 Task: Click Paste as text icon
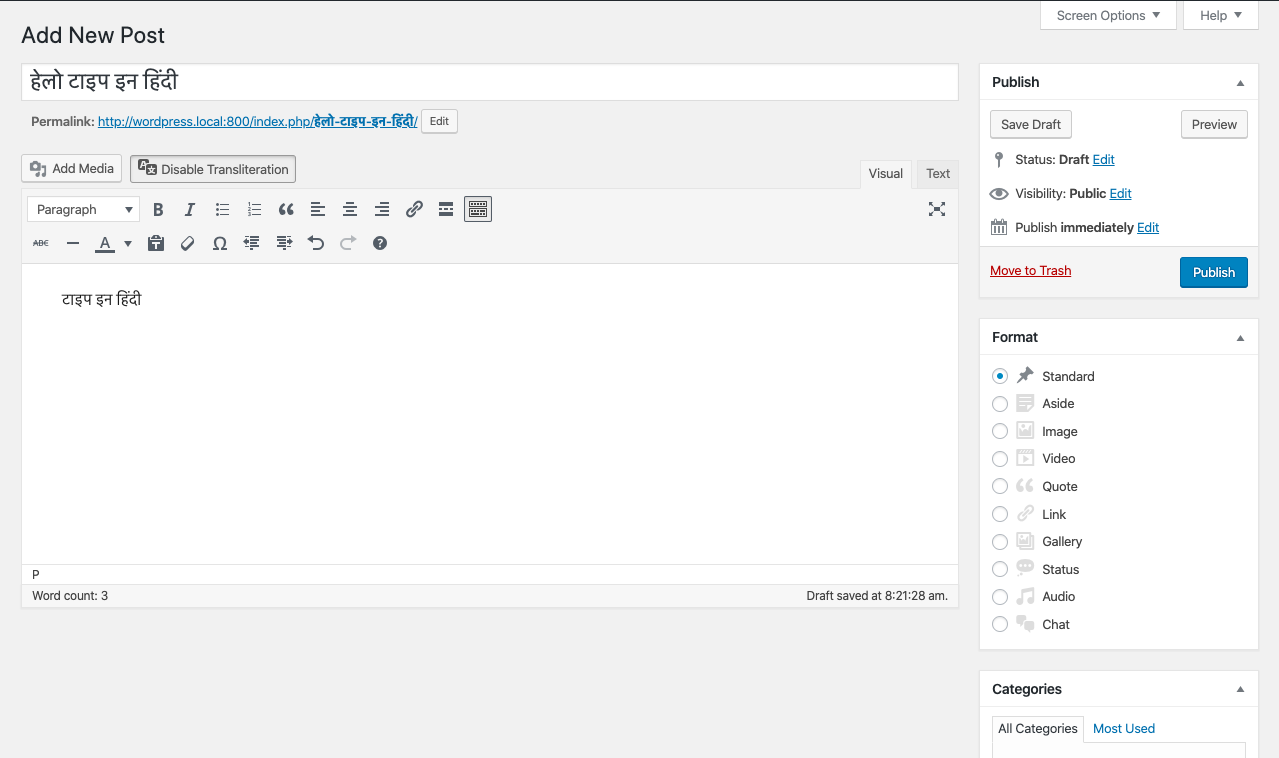click(156, 243)
